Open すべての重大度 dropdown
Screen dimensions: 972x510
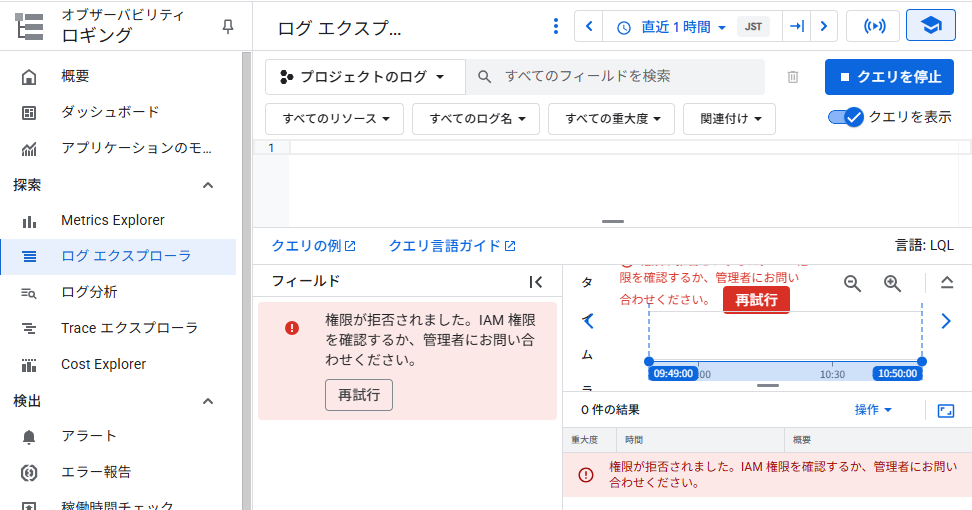(x=611, y=118)
